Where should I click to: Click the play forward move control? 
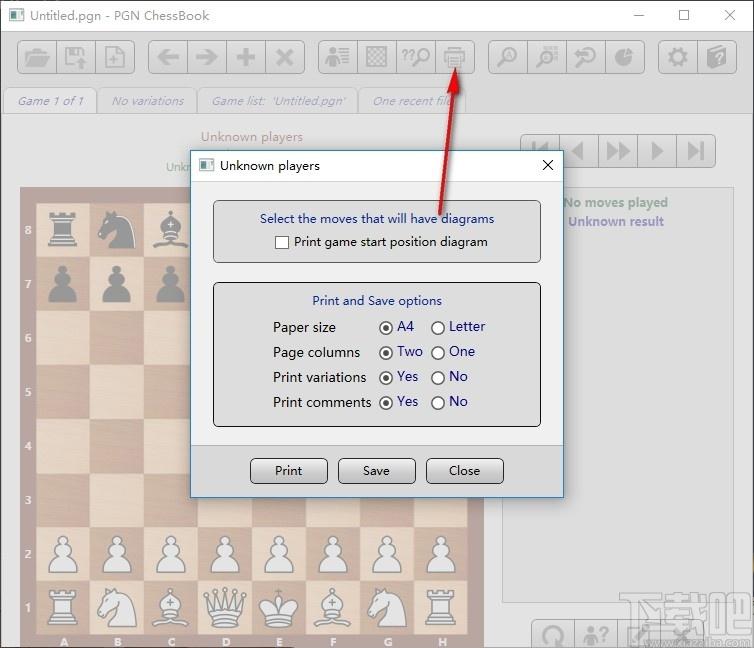pyautogui.click(x=657, y=151)
